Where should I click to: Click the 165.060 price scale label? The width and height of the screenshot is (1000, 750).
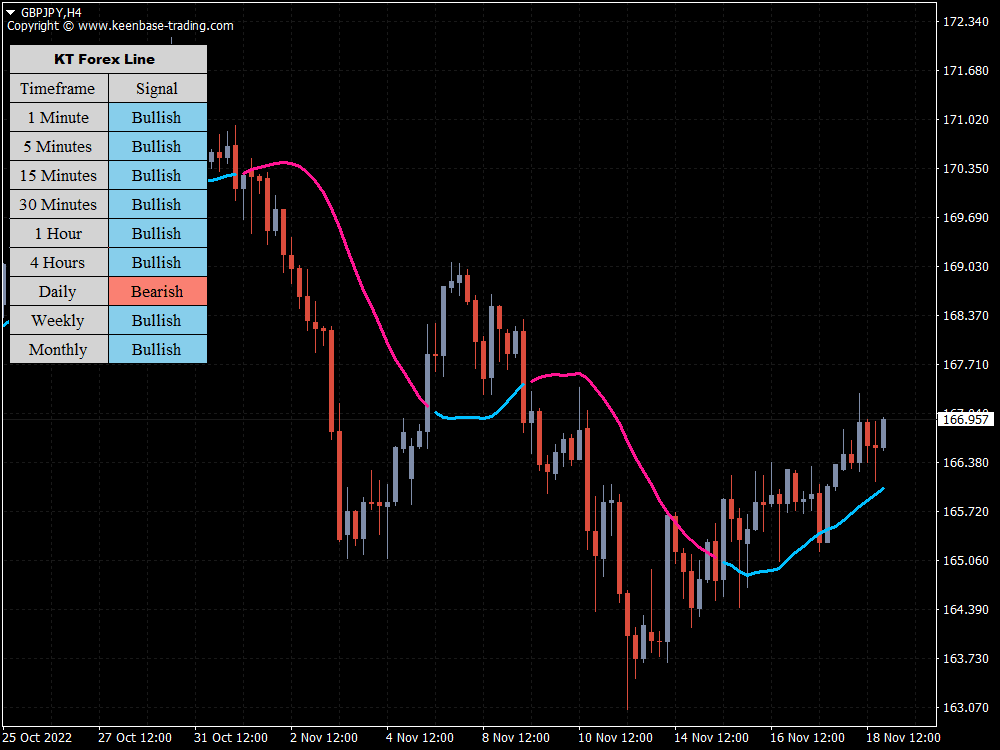tap(966, 561)
